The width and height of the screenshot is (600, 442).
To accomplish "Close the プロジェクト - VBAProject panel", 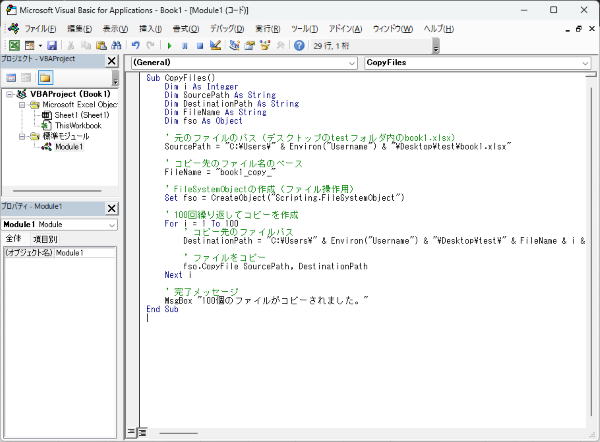I will click(111, 61).
